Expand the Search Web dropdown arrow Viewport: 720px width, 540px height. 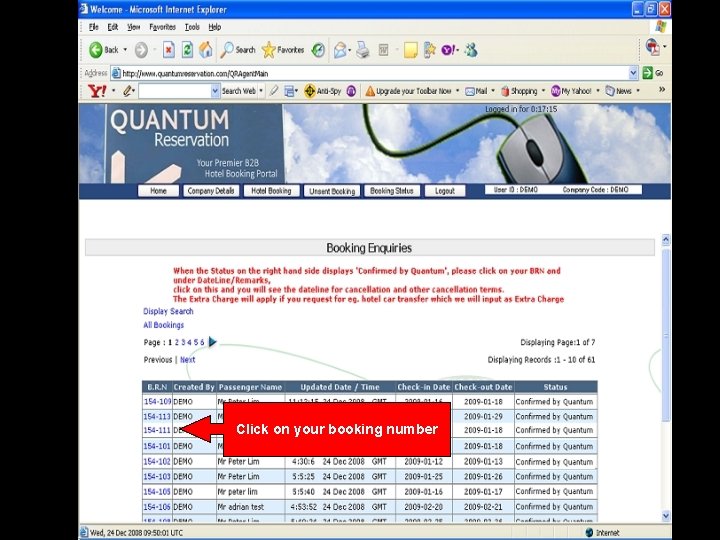[x=261, y=91]
